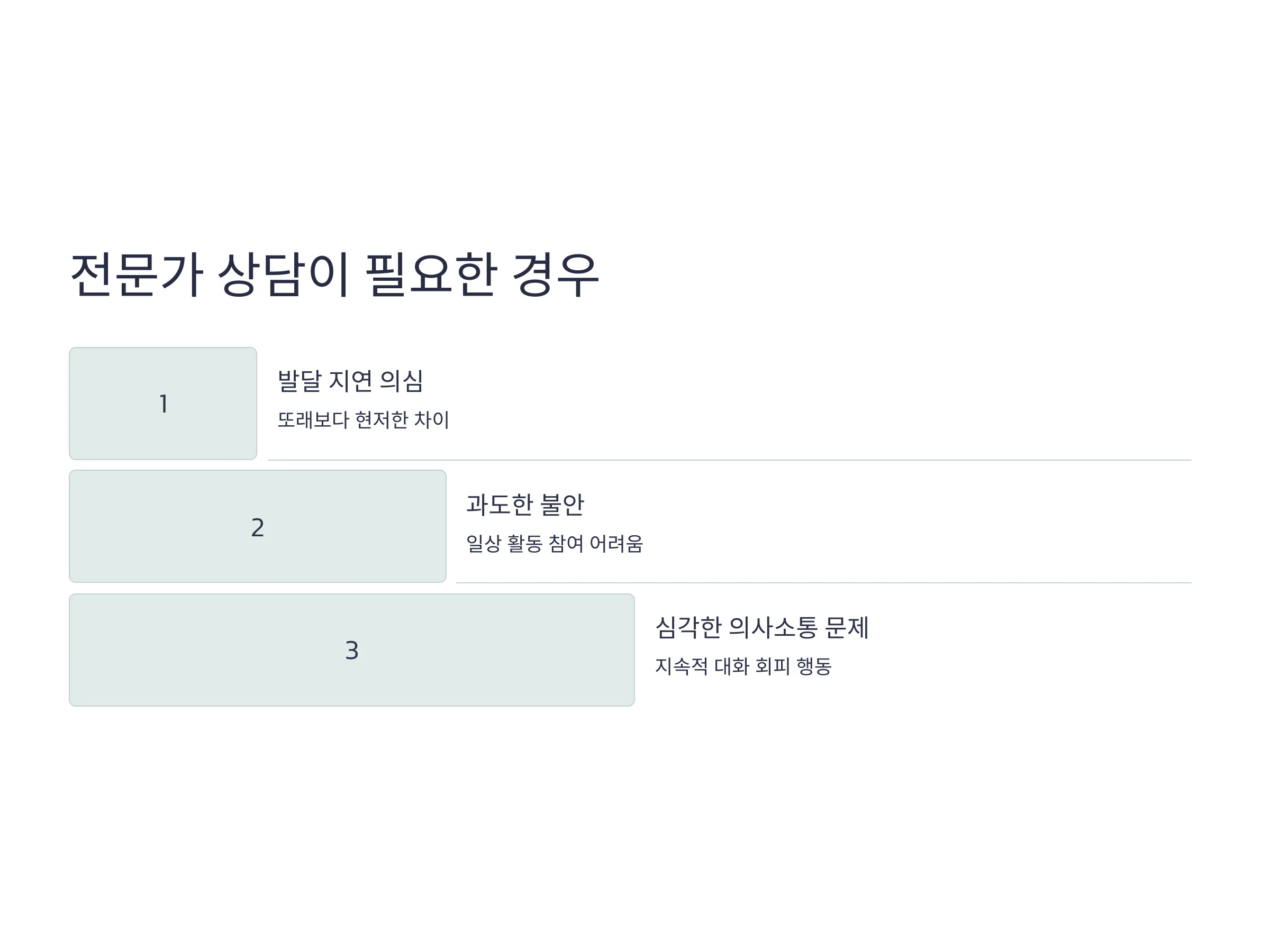The image size is (1270, 952).
Task: Click the heading 심각한 의사소통 문제
Action: click(x=762, y=627)
